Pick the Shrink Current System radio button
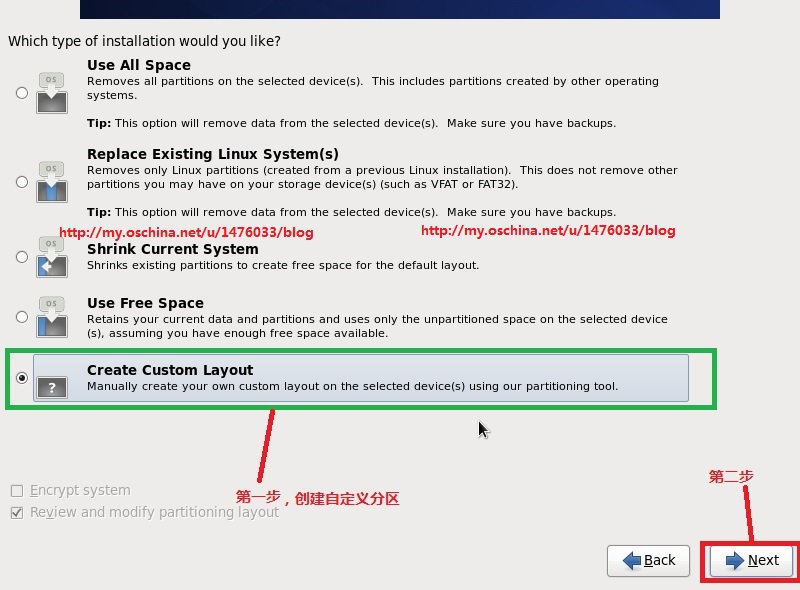Viewport: 800px width, 590px height. point(21,257)
